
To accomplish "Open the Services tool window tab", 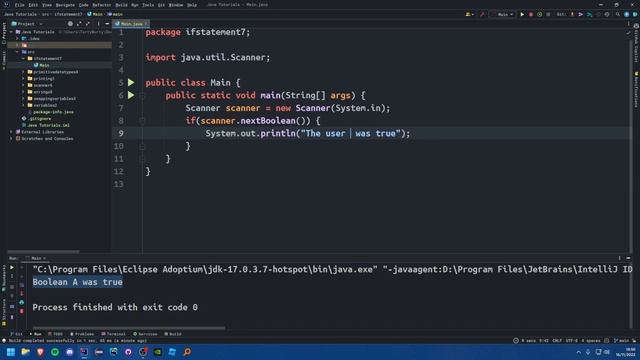I will point(145,334).
